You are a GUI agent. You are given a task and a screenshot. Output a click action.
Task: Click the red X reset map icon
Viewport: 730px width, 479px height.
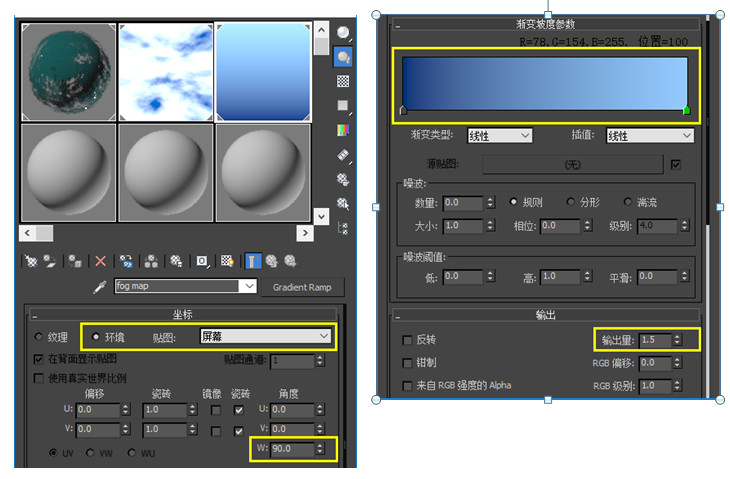(100, 261)
